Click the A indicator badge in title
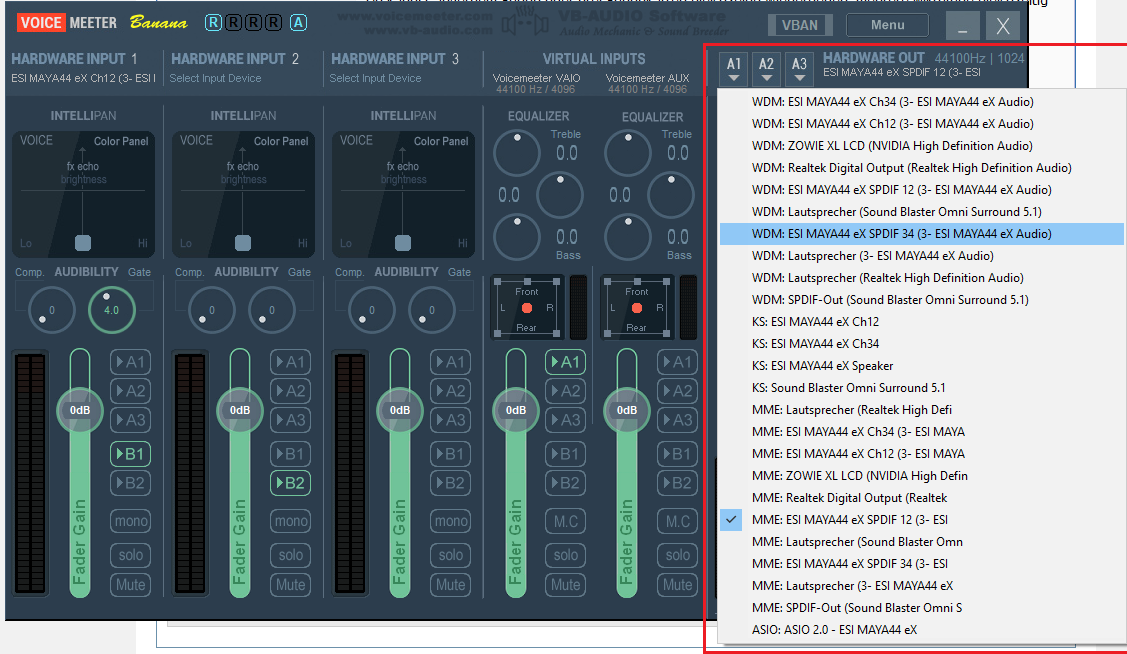 (x=298, y=22)
